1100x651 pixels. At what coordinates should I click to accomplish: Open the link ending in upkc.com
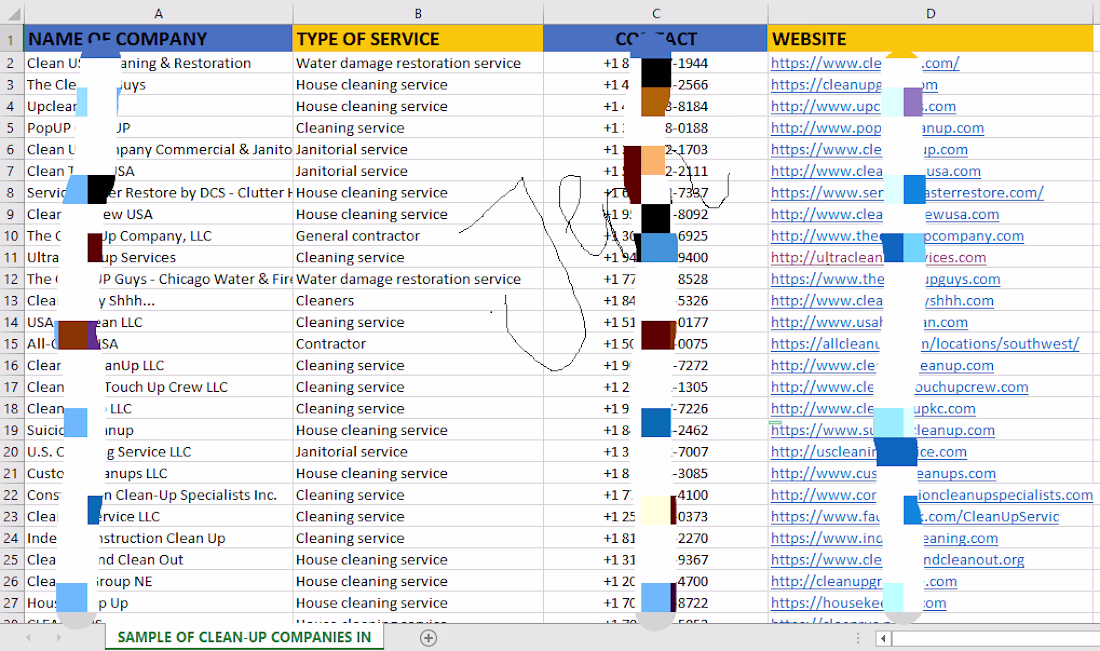coord(873,409)
